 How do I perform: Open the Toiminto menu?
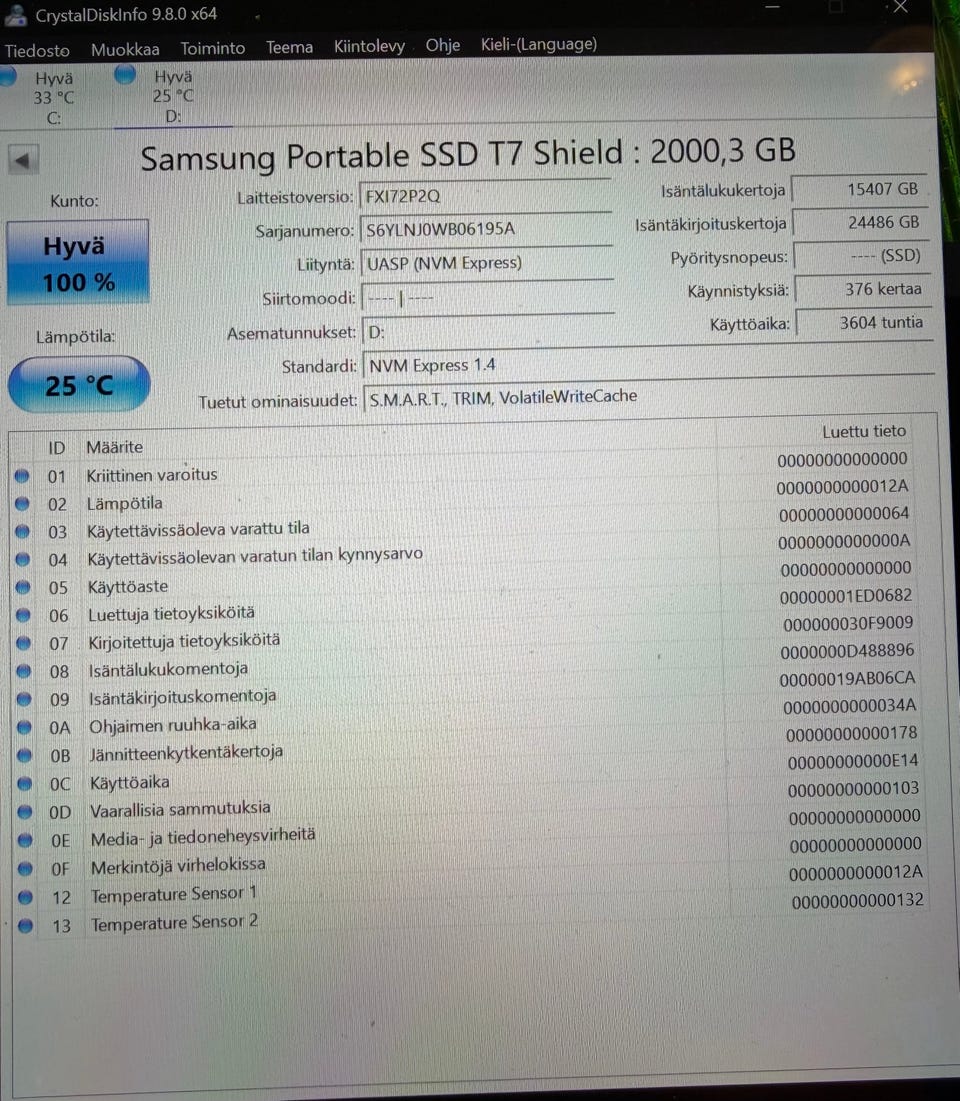coord(213,48)
